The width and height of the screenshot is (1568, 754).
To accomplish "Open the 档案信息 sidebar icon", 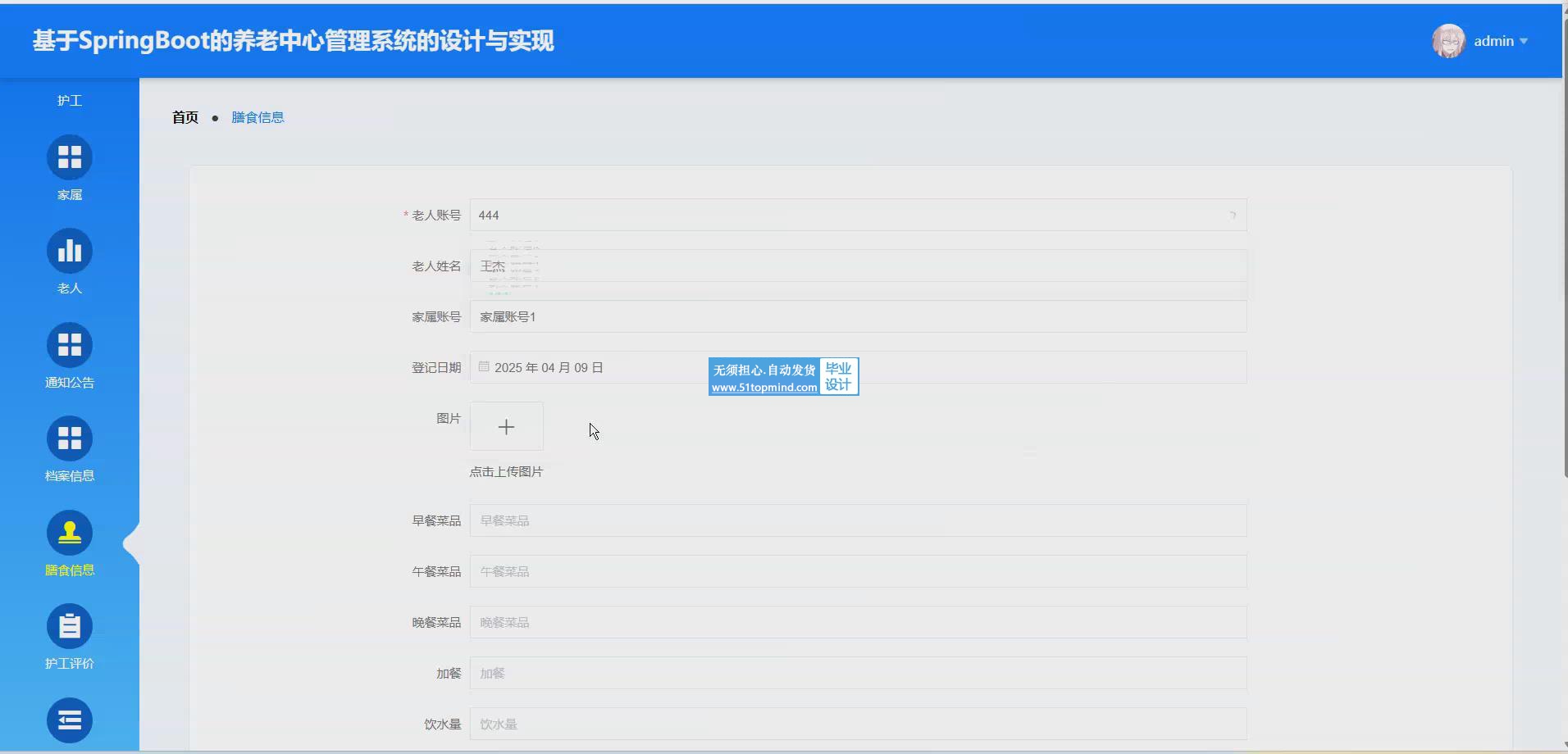I will pos(70,438).
